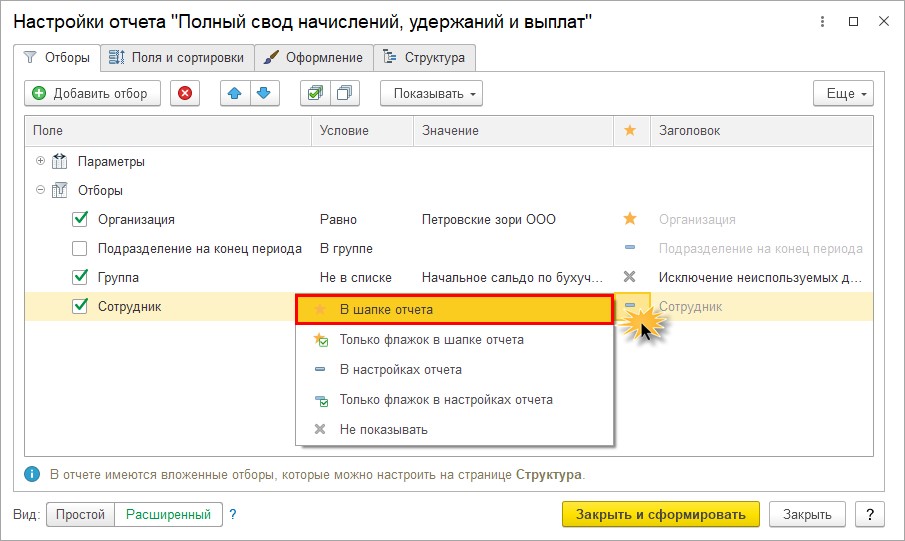Open the Поля и сортировки tab
Screen dimensions: 905x541
tap(177, 58)
